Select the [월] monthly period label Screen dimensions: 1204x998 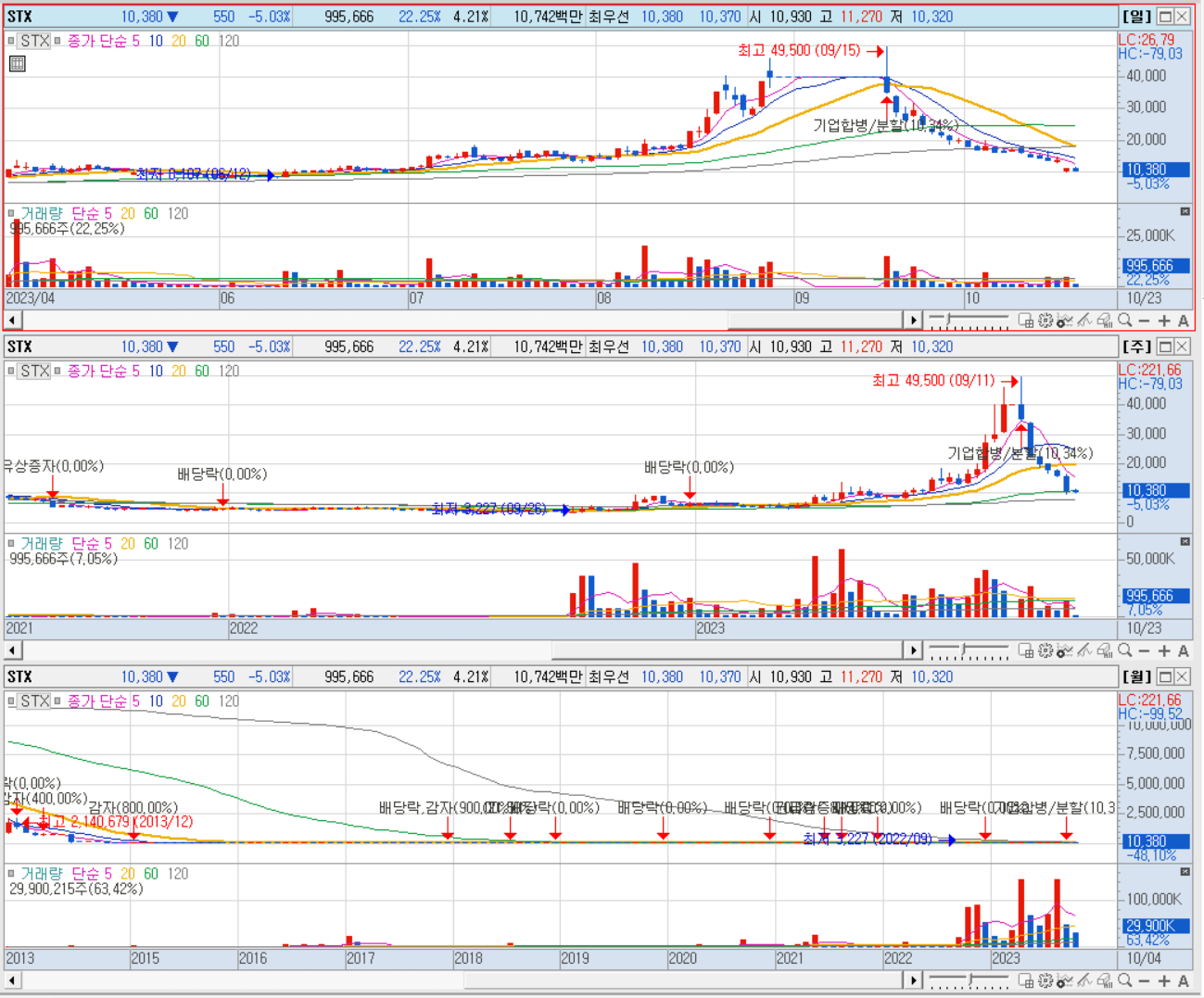point(1137,676)
